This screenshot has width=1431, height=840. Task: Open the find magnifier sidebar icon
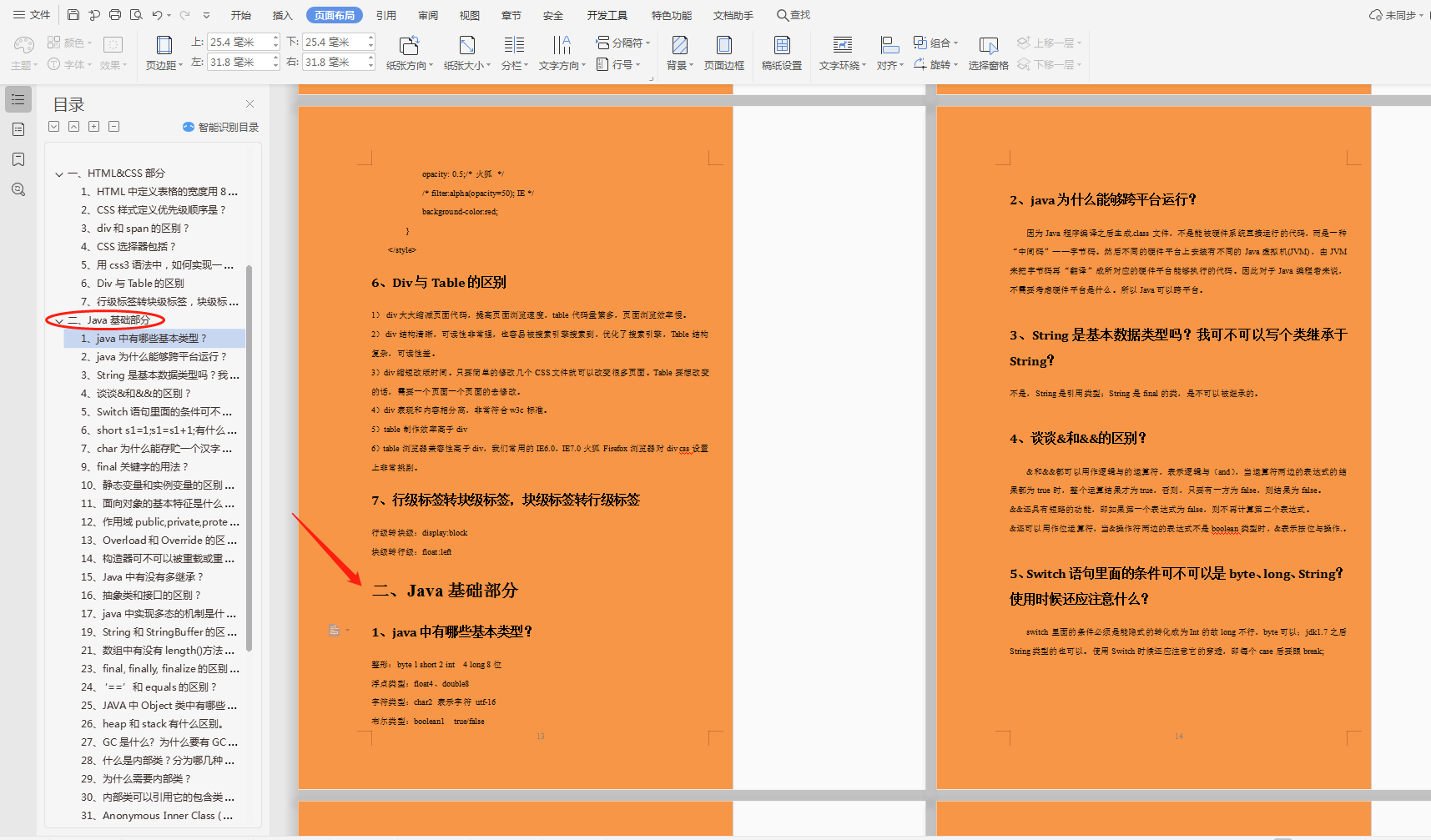(18, 189)
